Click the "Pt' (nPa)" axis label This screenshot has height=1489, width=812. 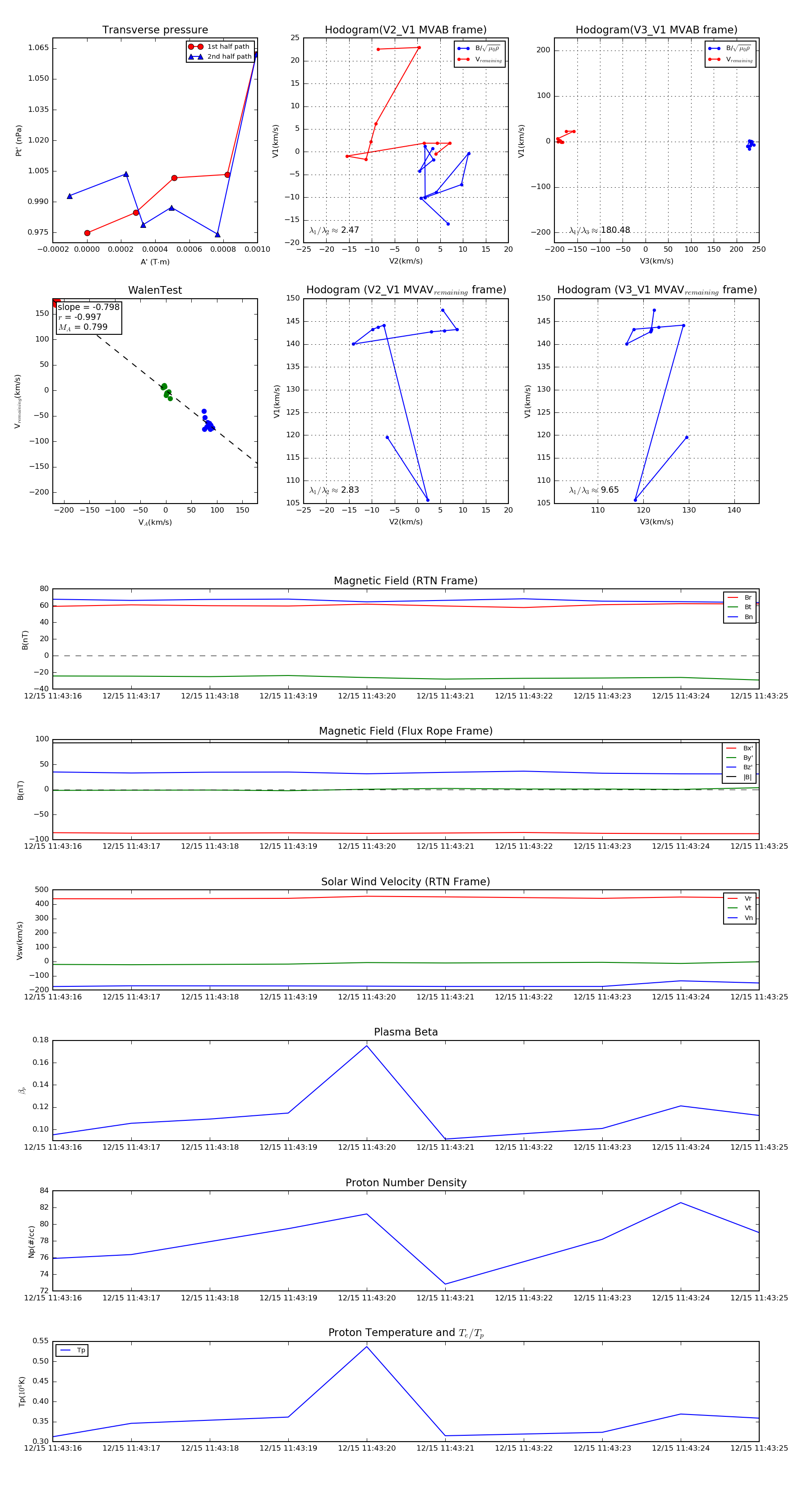pyautogui.click(x=18, y=140)
